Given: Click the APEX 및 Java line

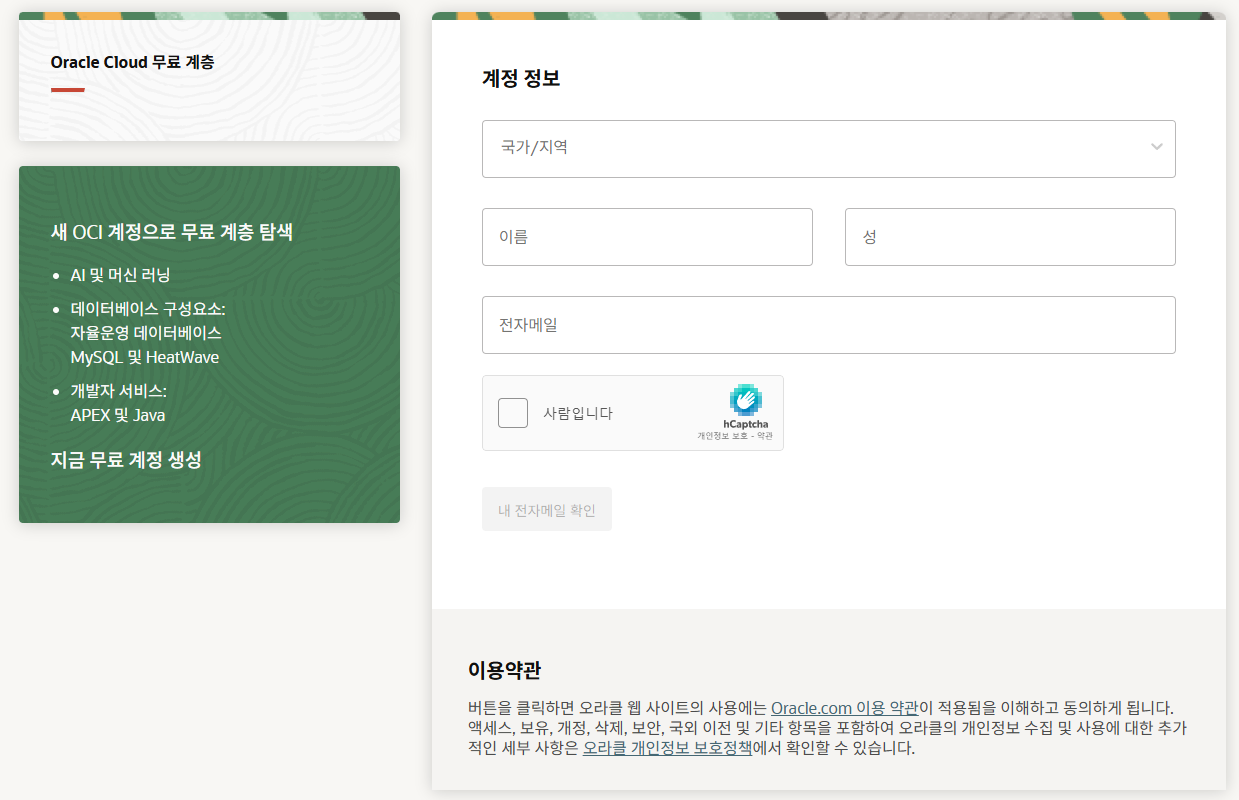Looking at the screenshot, I should 118,415.
